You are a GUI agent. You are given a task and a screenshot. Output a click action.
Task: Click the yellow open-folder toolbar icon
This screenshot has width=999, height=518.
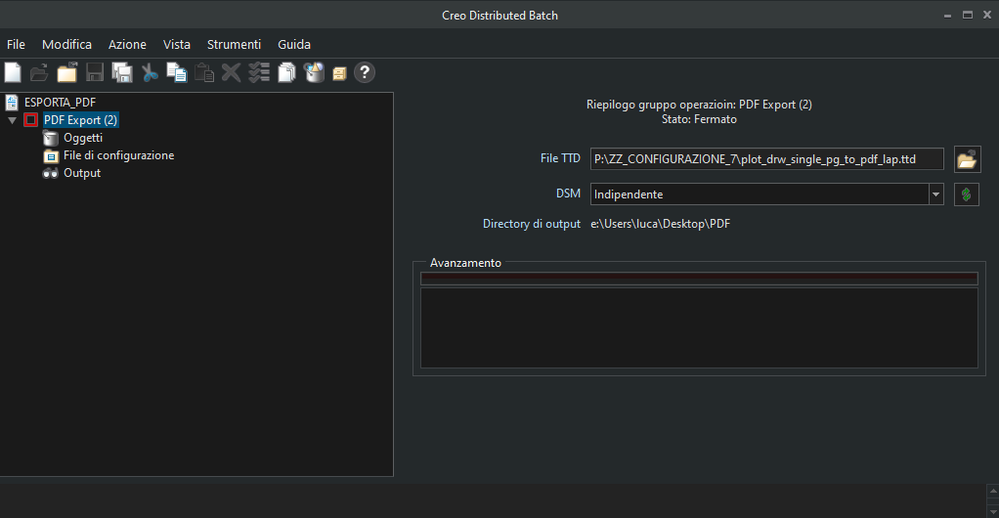point(67,73)
